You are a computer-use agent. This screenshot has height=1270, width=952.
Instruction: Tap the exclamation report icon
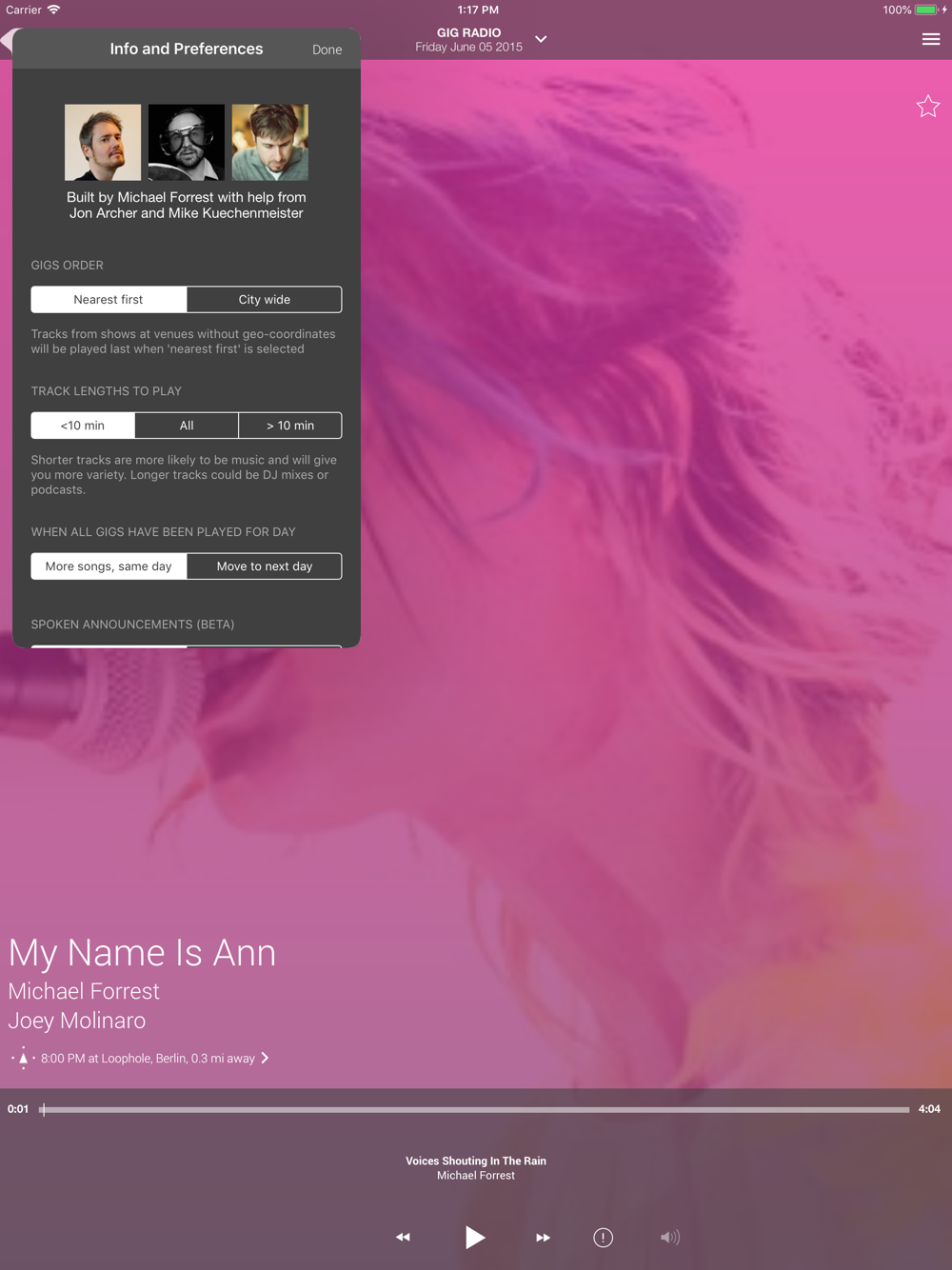tap(603, 1237)
